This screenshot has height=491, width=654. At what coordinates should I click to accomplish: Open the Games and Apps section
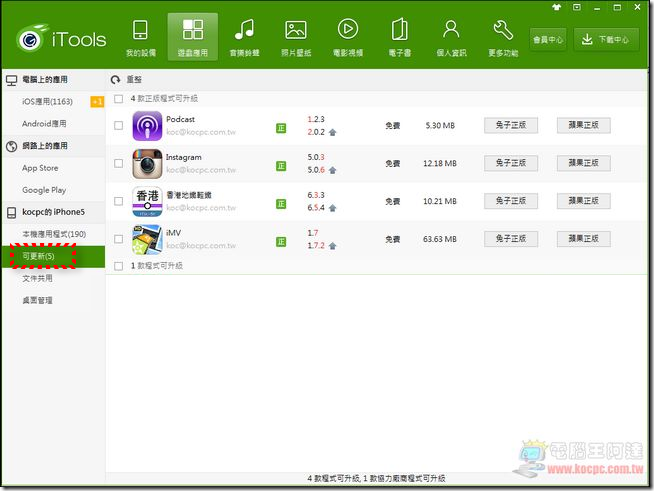(x=193, y=37)
